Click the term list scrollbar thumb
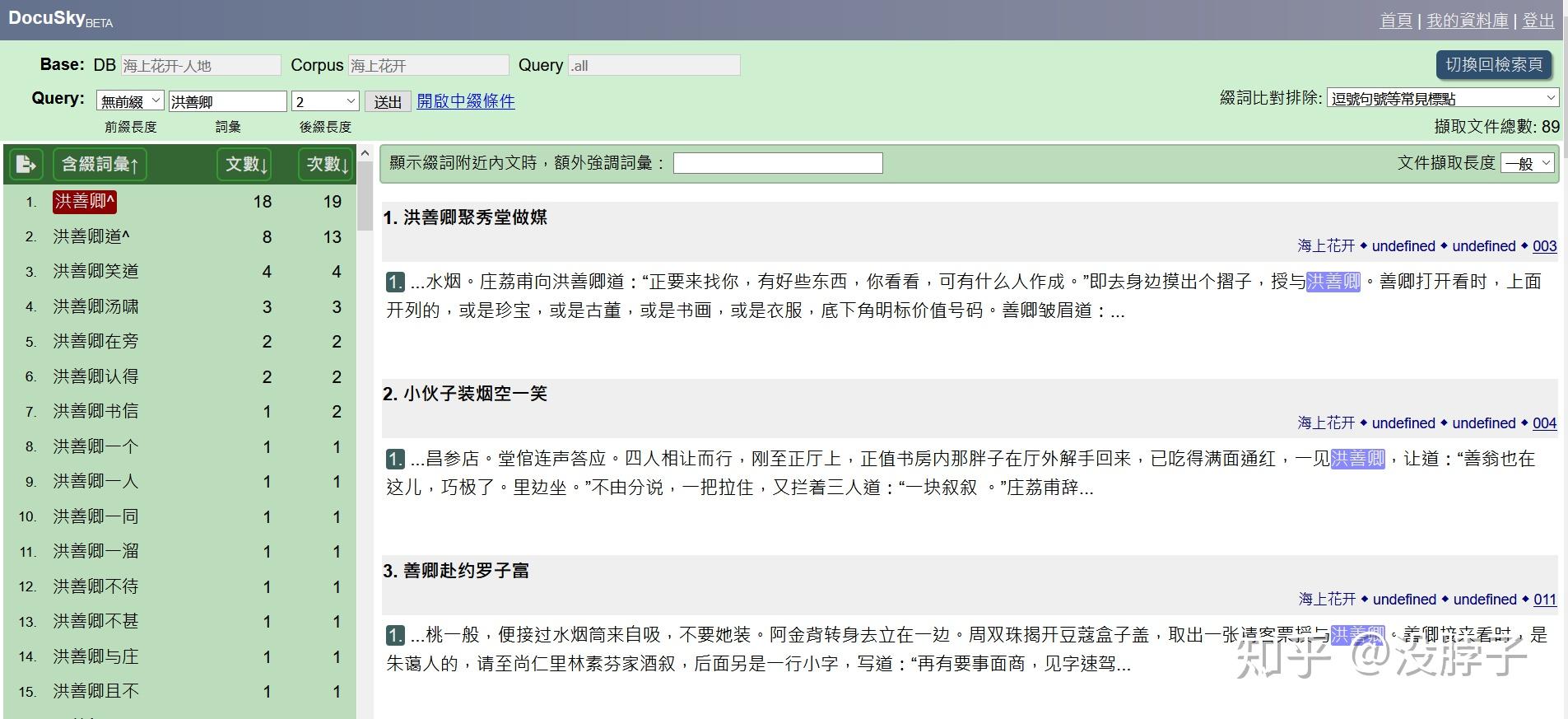 [x=365, y=196]
